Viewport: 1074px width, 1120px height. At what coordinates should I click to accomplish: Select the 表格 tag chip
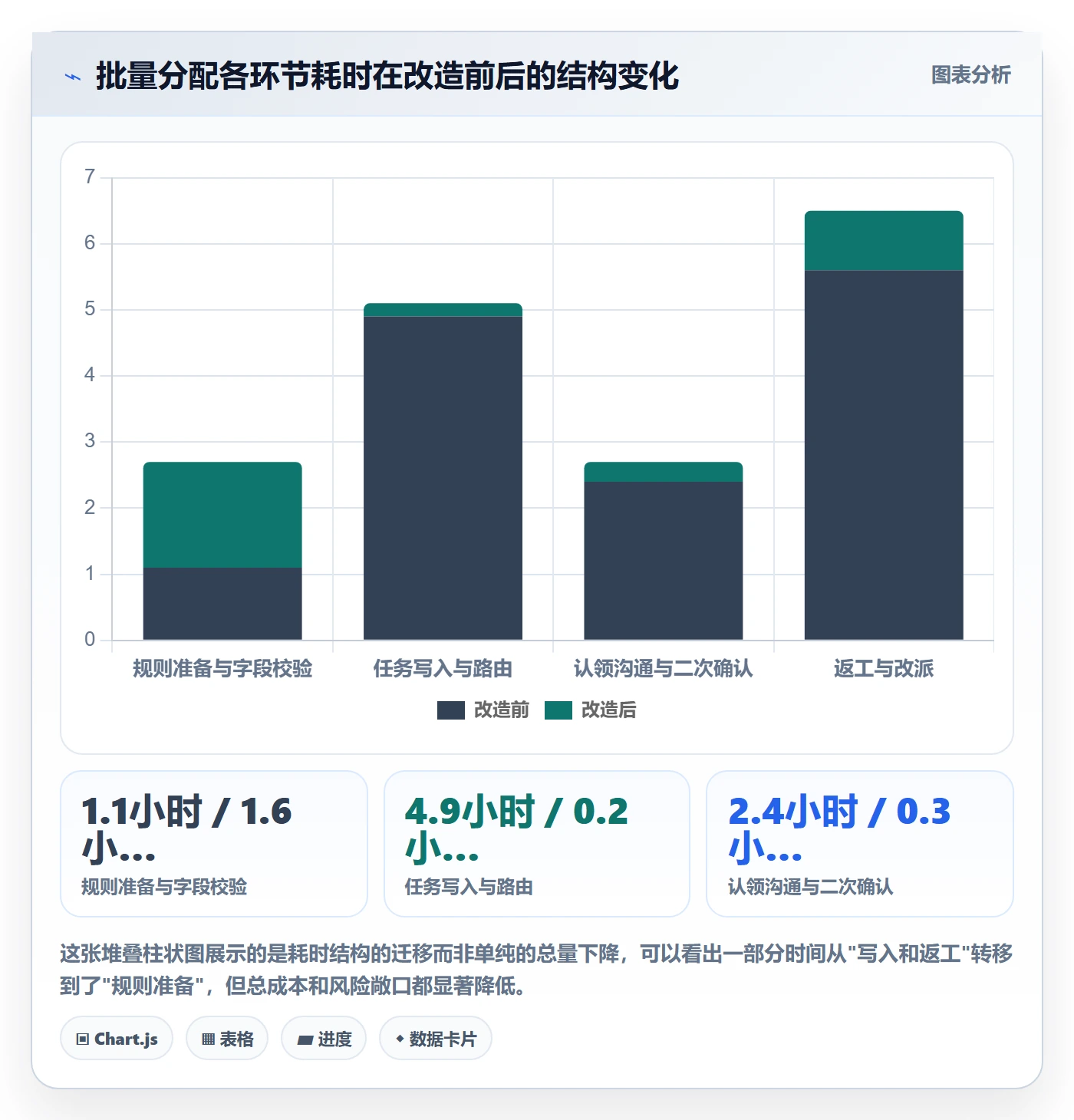click(x=227, y=1039)
